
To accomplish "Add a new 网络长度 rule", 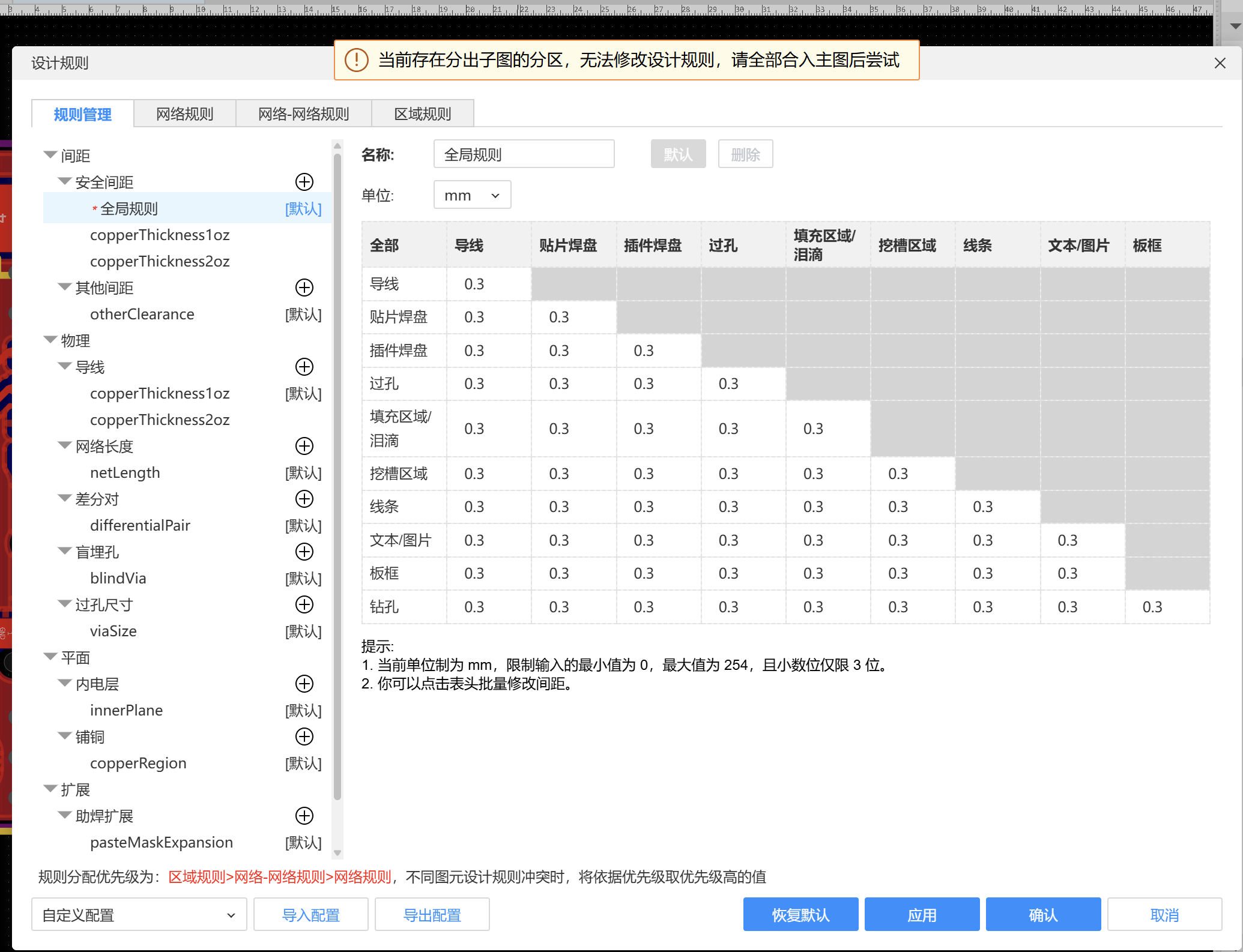I will (304, 446).
